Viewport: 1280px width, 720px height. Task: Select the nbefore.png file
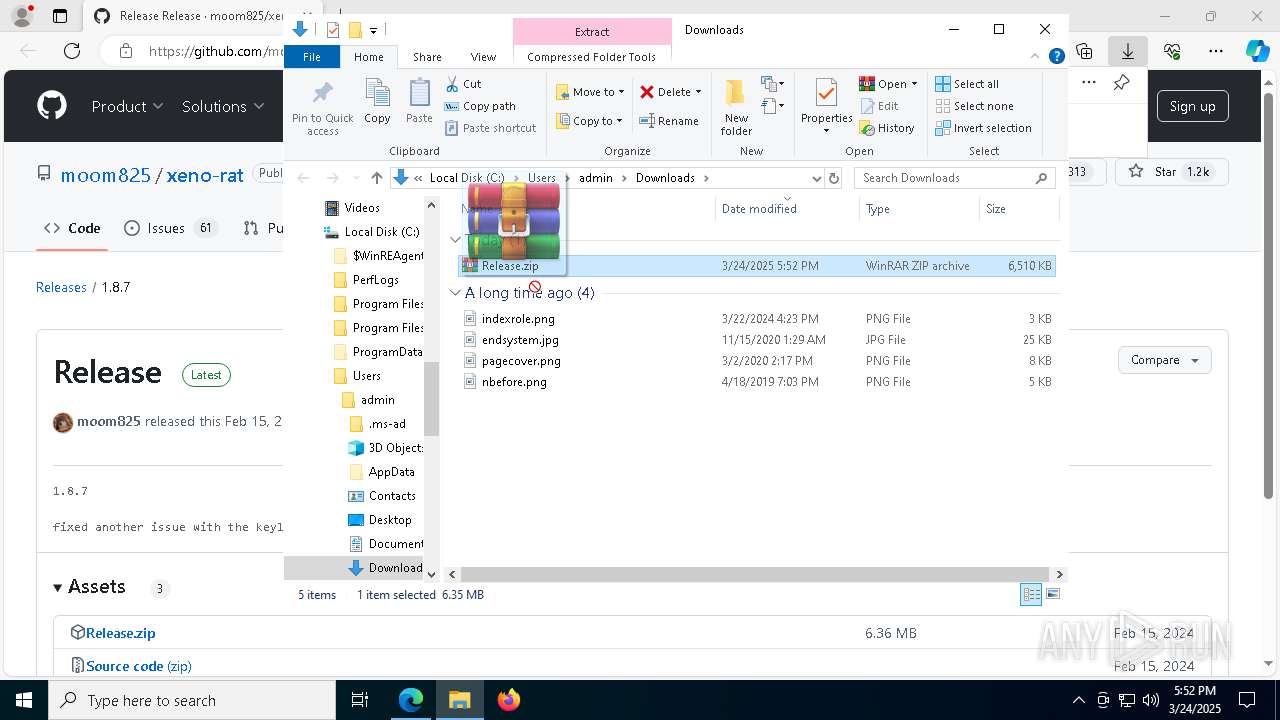coord(514,382)
